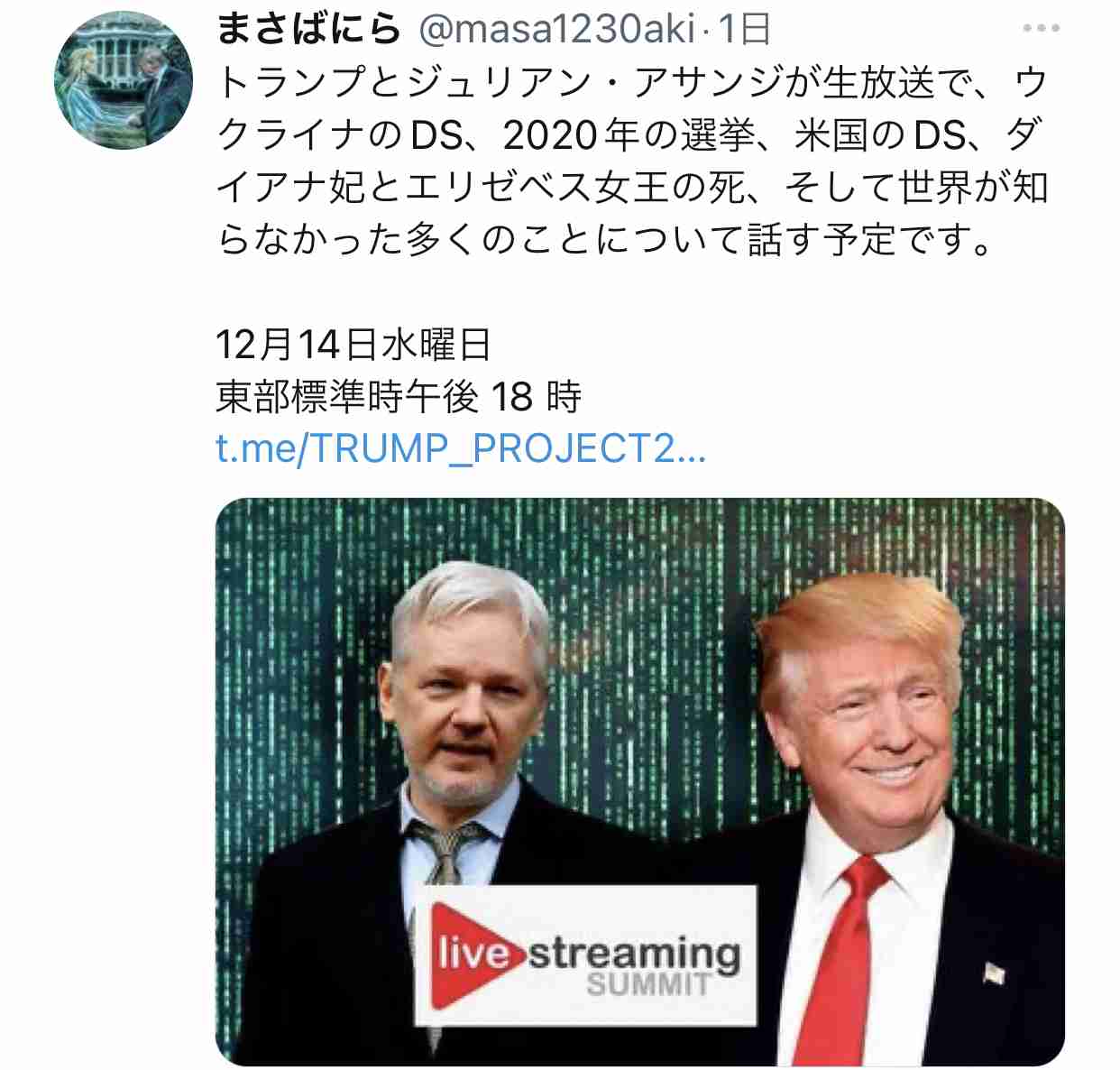Click the display name まさばにら
This screenshot has width=1120, height=1070.
pyautogui.click(x=308, y=29)
